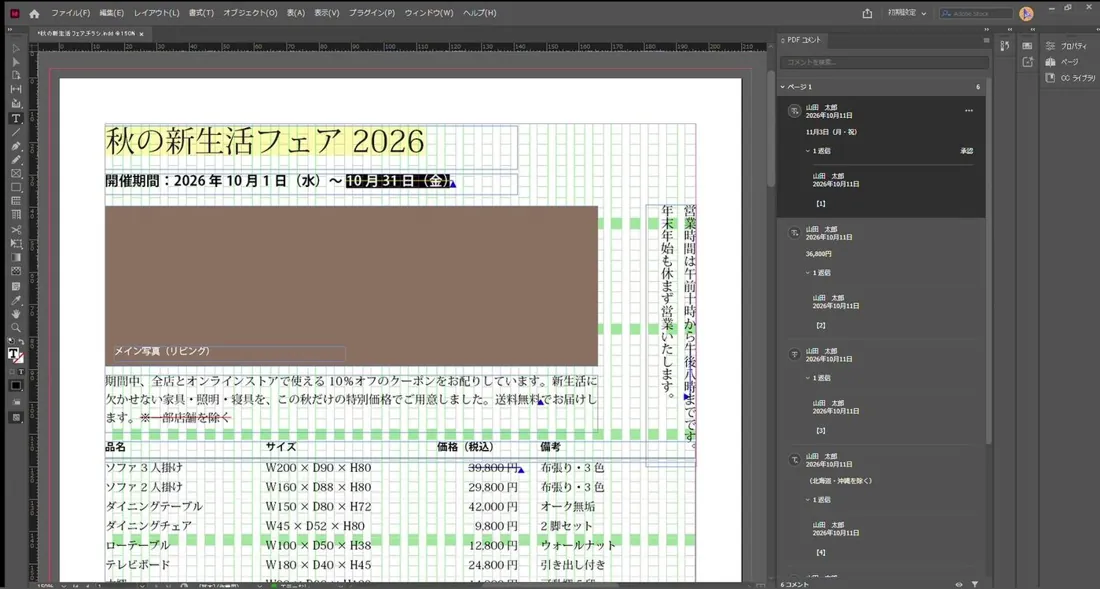Select the Page tool
Screen dimensions: 1100x589
(x=15, y=76)
